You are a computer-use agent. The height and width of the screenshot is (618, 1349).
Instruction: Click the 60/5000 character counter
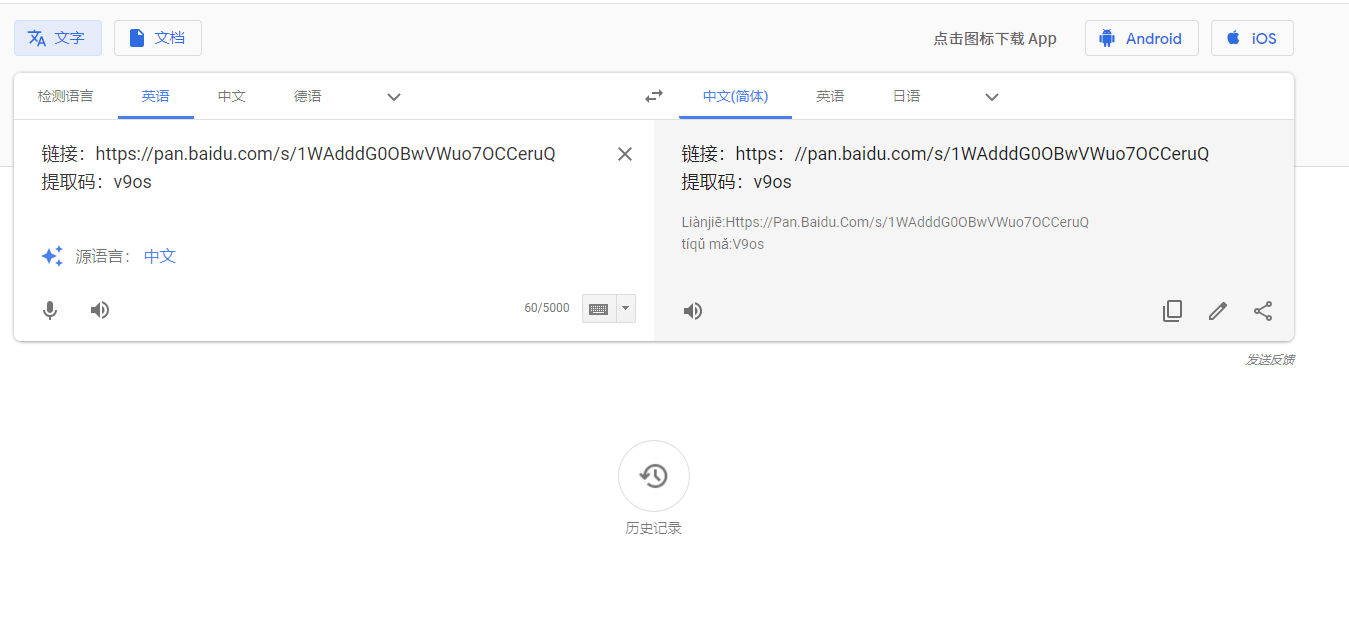click(x=547, y=308)
